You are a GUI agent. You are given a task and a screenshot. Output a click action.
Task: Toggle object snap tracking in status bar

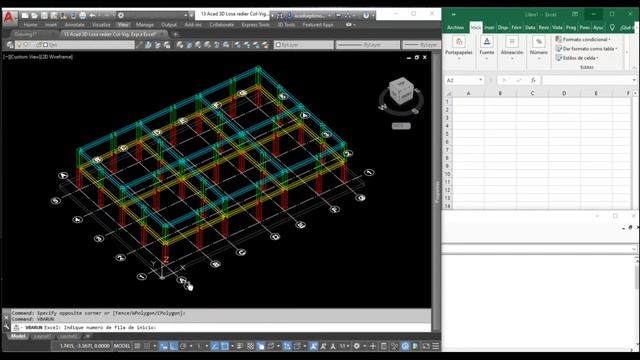point(215,346)
